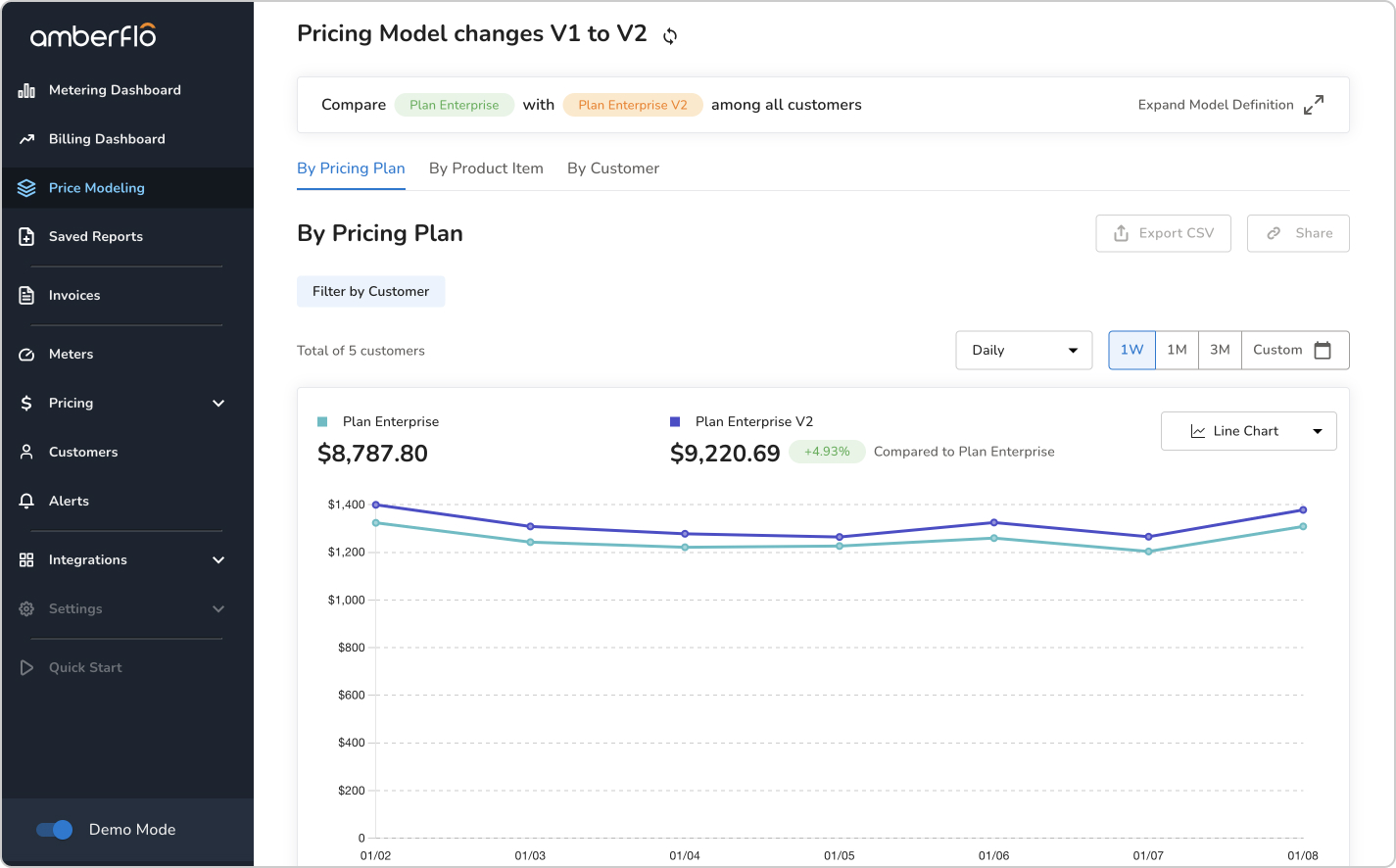
Task: Open the Daily granularity dropdown
Action: pyautogui.click(x=1023, y=350)
